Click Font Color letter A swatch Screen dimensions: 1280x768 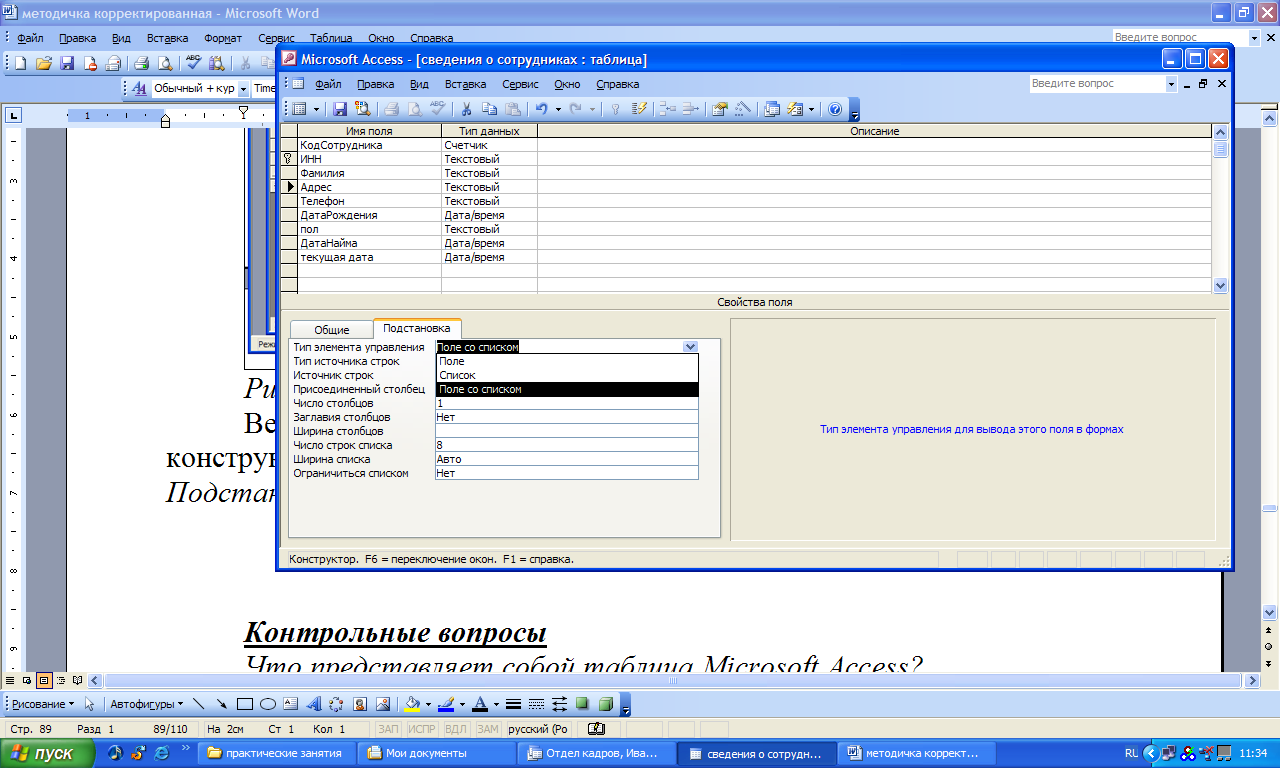pos(480,704)
